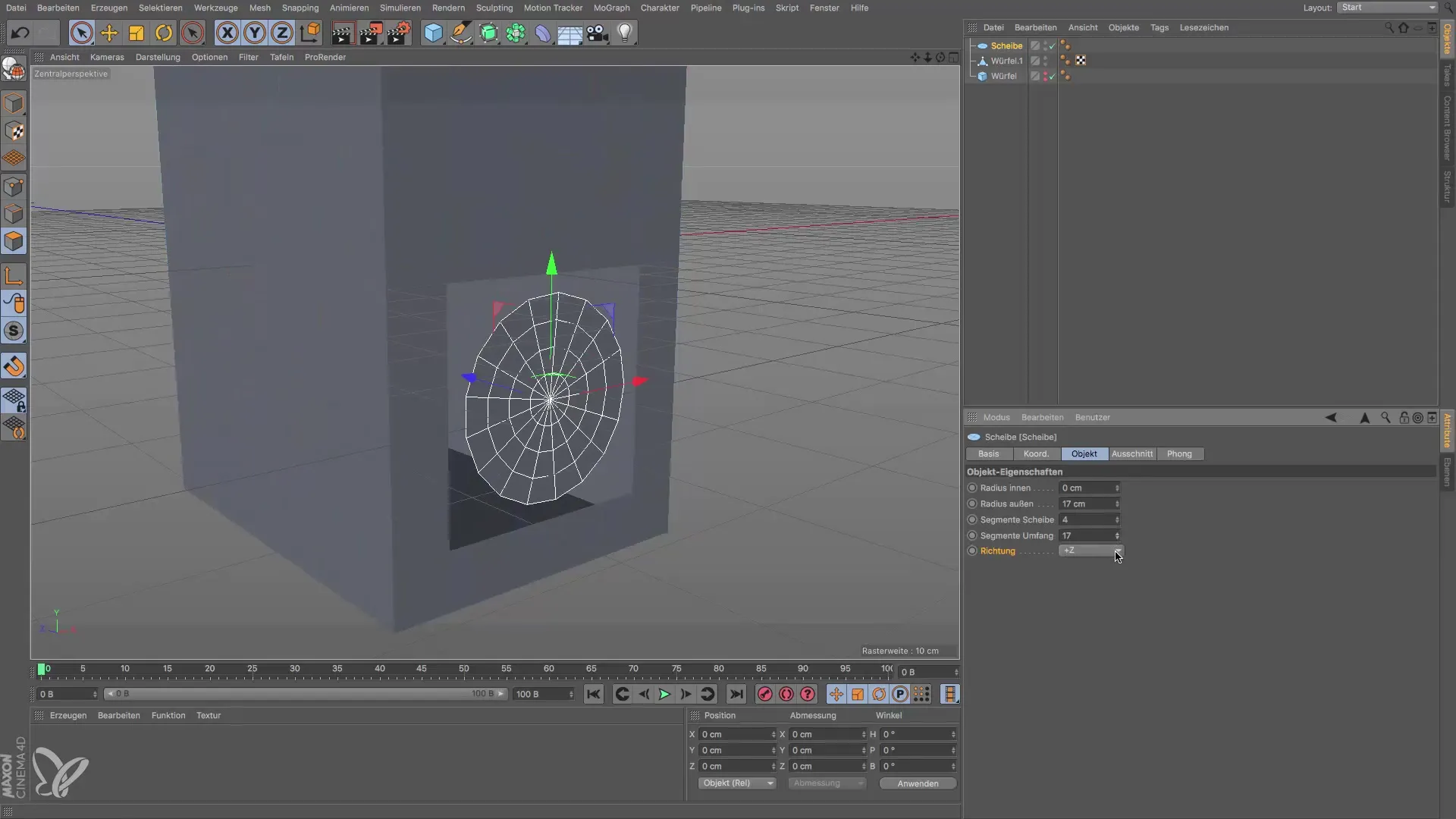Click the record keyframe button
The width and height of the screenshot is (1456, 819).
click(765, 694)
